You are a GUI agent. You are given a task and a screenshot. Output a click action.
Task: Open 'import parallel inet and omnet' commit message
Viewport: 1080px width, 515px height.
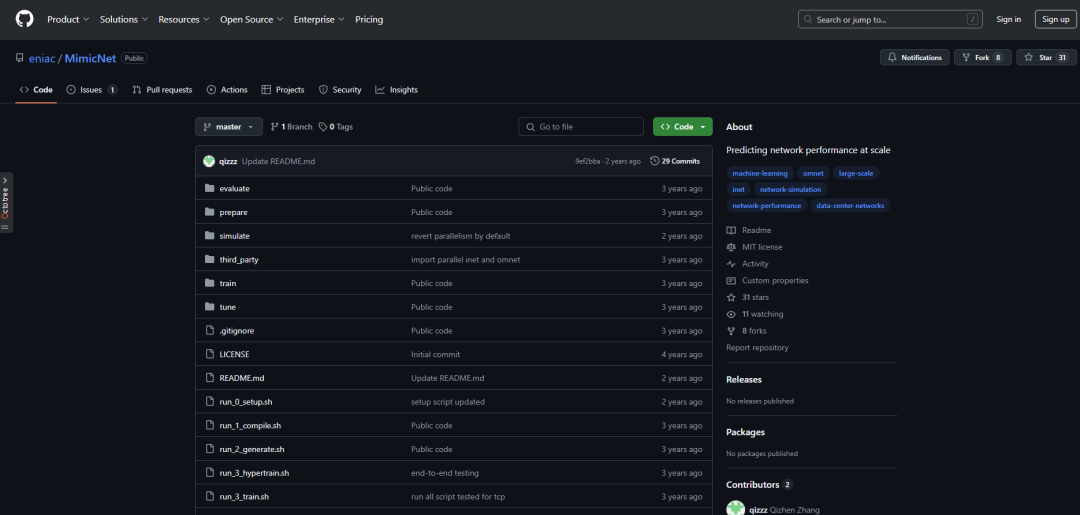[x=466, y=260]
